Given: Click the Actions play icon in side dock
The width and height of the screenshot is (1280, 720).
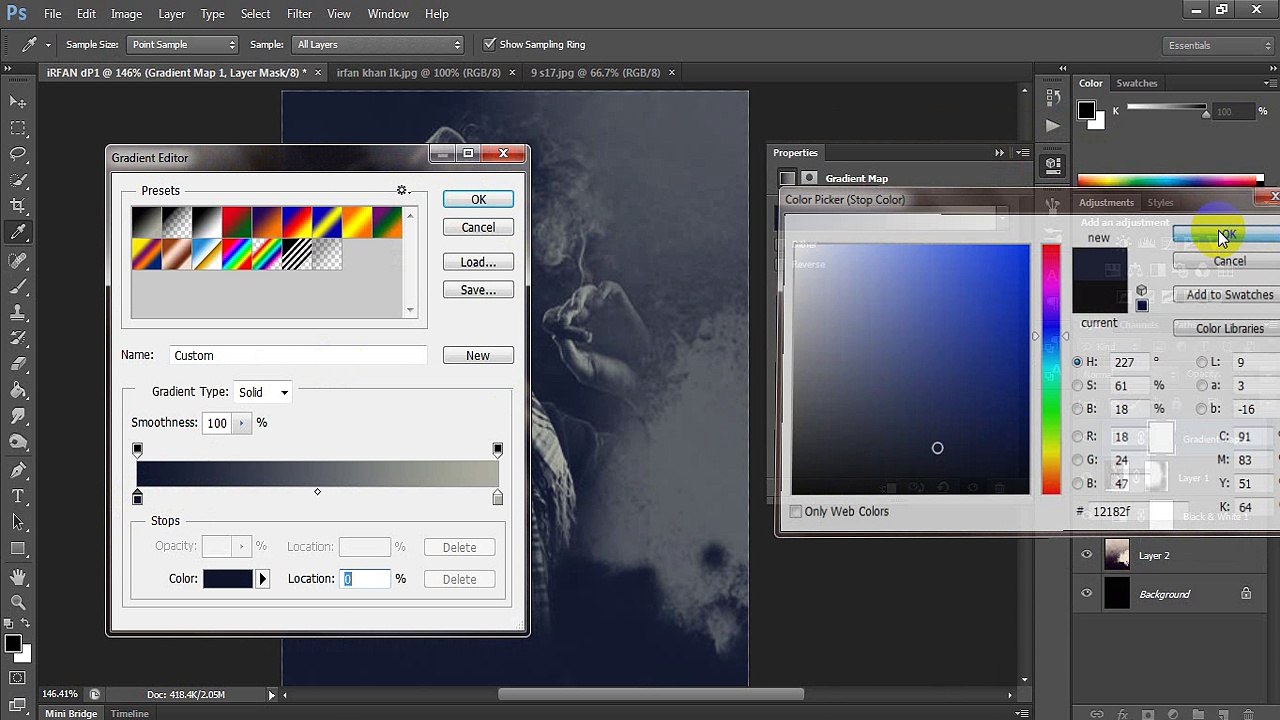Looking at the screenshot, I should tap(1052, 126).
